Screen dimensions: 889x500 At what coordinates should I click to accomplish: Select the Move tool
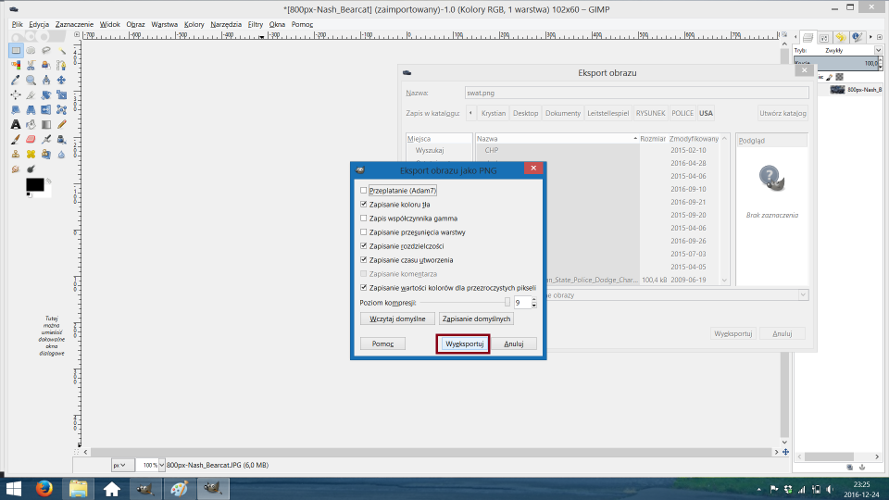point(61,80)
